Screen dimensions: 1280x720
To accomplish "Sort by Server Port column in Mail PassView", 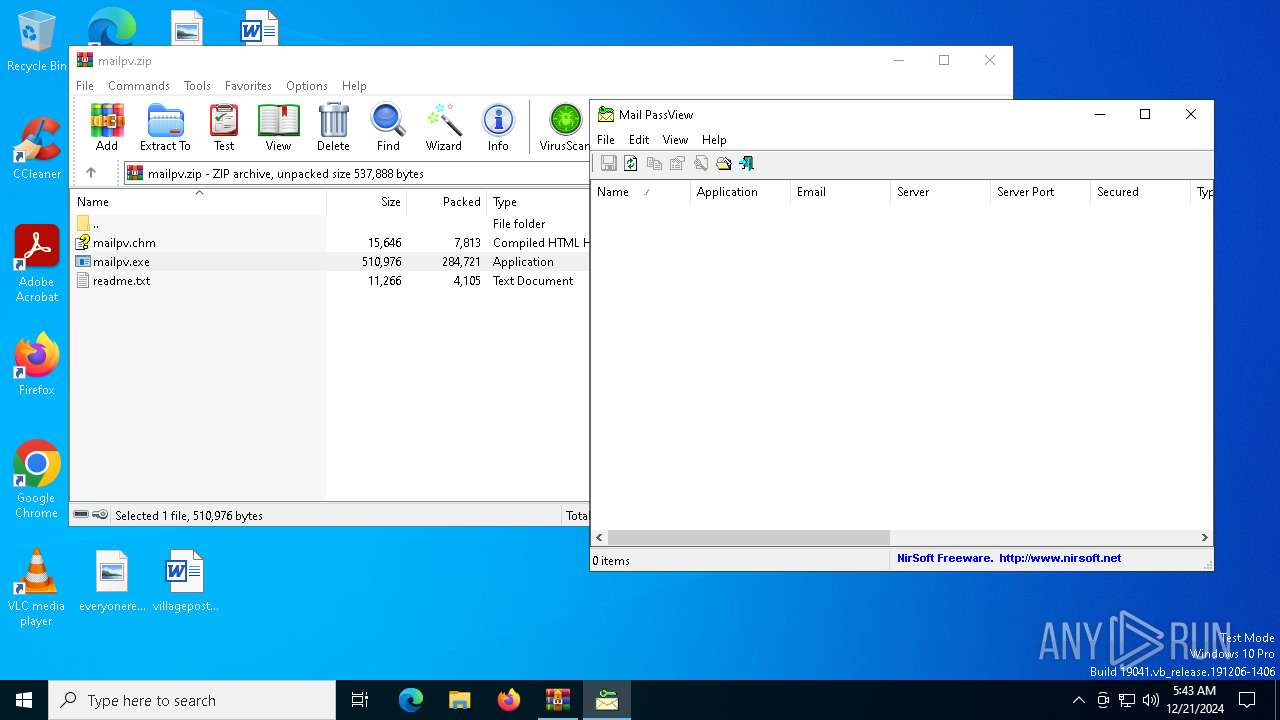I will point(1040,192).
